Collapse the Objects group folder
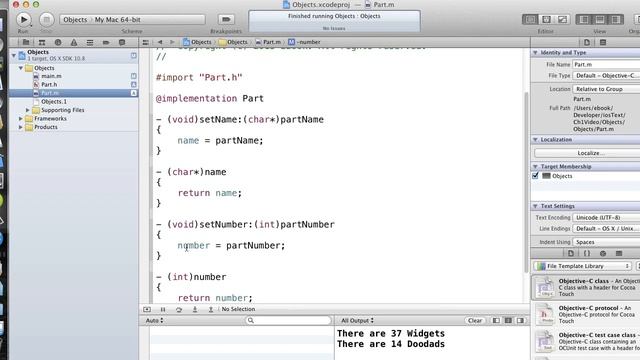The width and height of the screenshot is (640, 360). (21, 68)
